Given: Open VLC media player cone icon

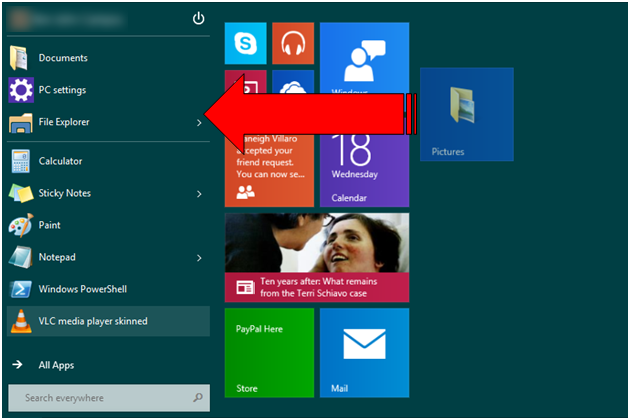Looking at the screenshot, I should tap(21, 321).
